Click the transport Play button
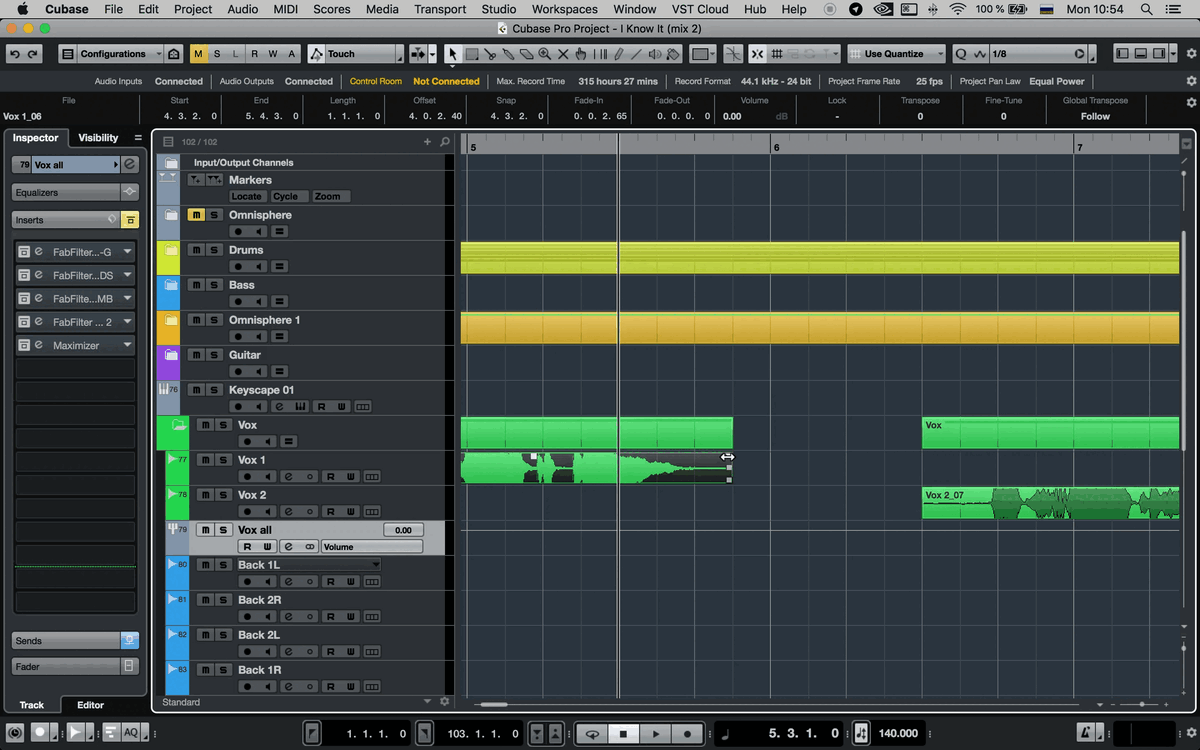This screenshot has width=1200, height=750. point(655,734)
